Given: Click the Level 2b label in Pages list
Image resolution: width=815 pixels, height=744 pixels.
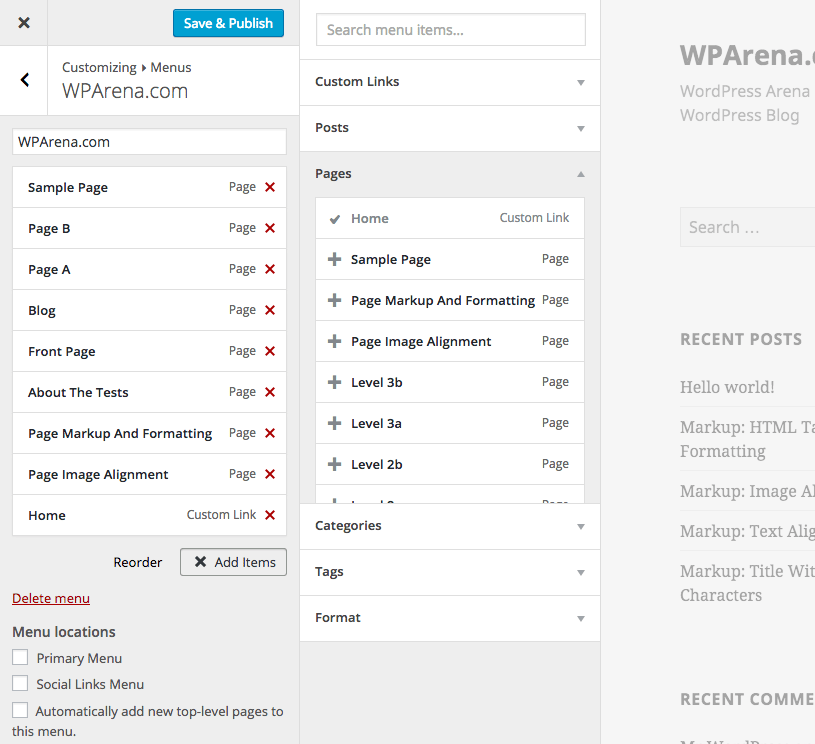Looking at the screenshot, I should click(x=376, y=465).
